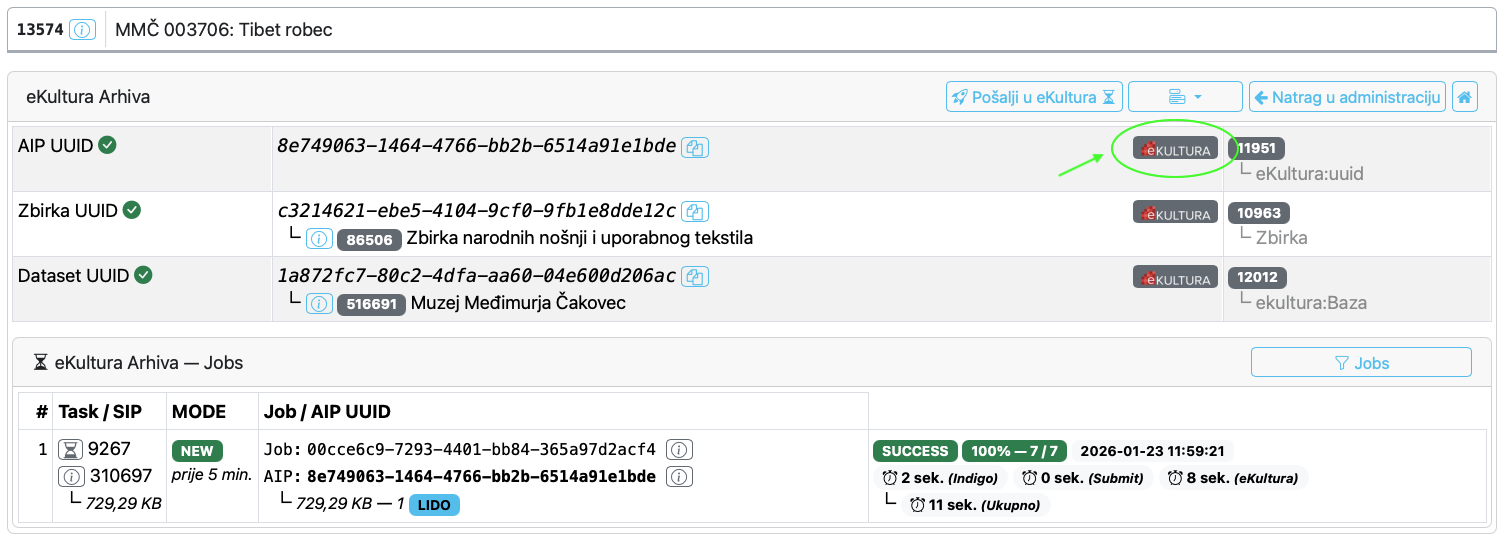Click text Zbirka narodnih nošnji i uporabnog tekstila

point(579,238)
